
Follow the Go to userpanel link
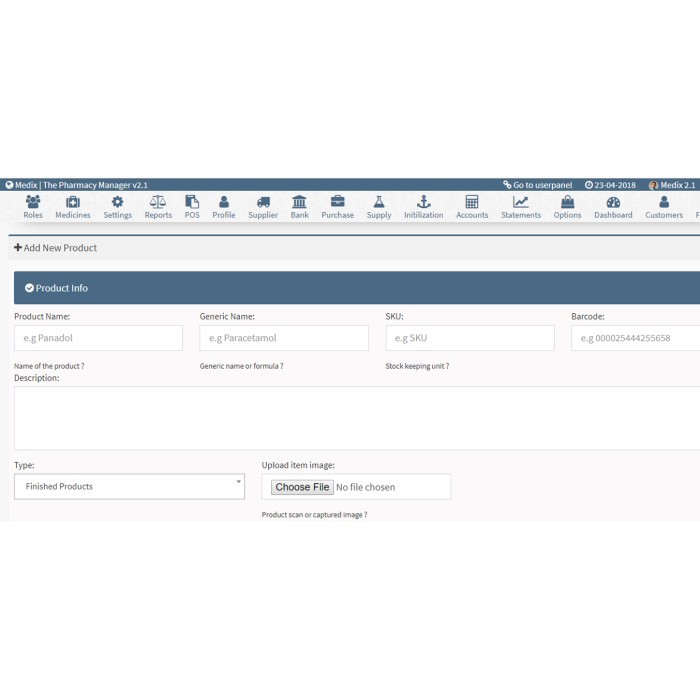pyautogui.click(x=537, y=185)
